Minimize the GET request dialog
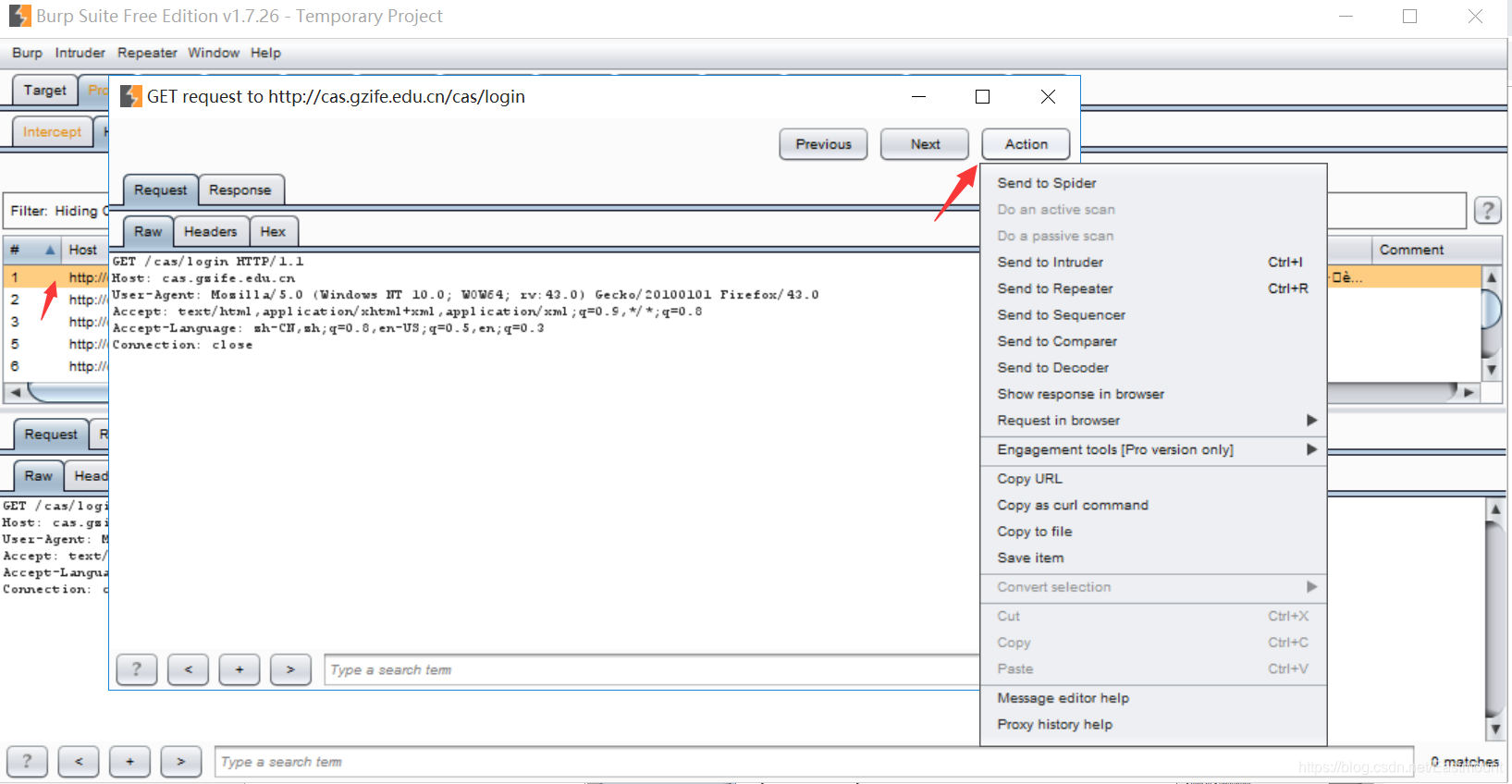Image resolution: width=1512 pixels, height=784 pixels. click(x=918, y=96)
